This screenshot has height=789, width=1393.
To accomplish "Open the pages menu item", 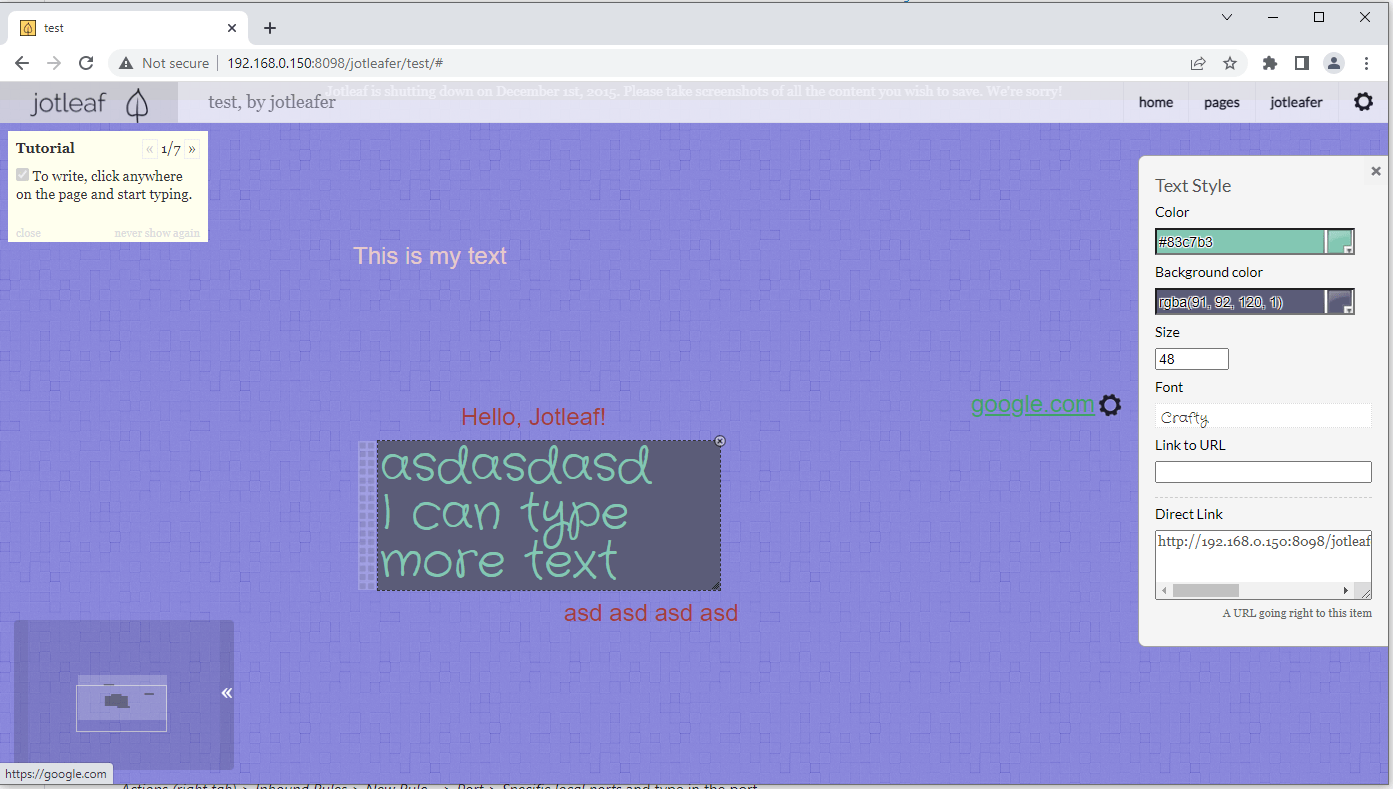I will pos(1221,102).
